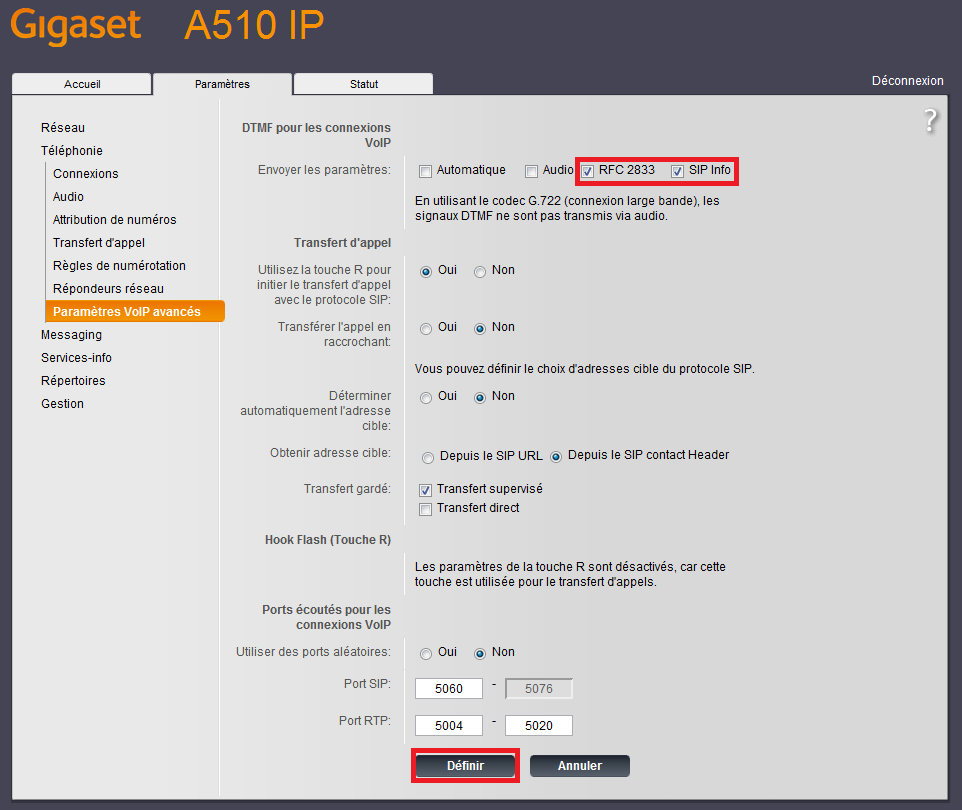Open Services-info section
Image resolution: width=962 pixels, height=810 pixels.
(x=76, y=358)
